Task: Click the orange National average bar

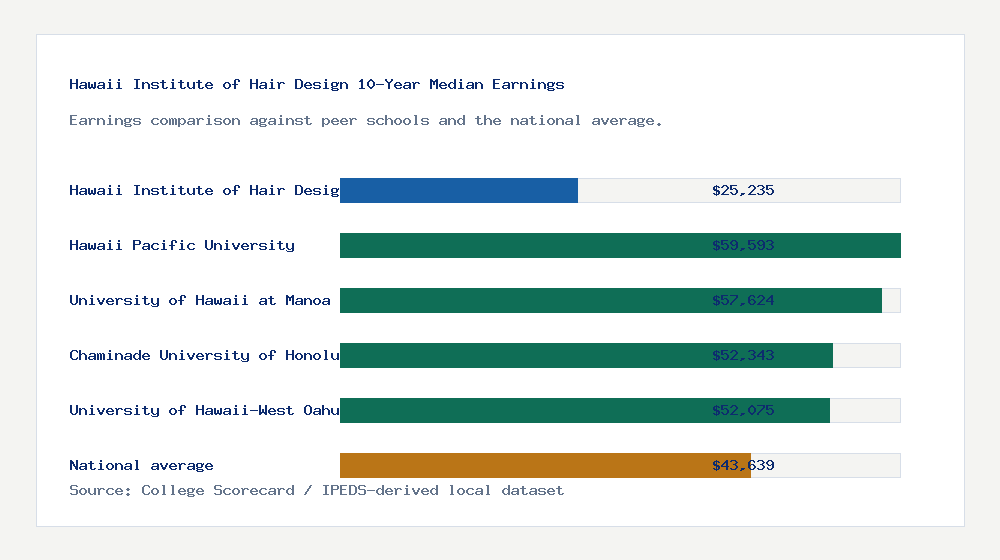Action: point(545,466)
